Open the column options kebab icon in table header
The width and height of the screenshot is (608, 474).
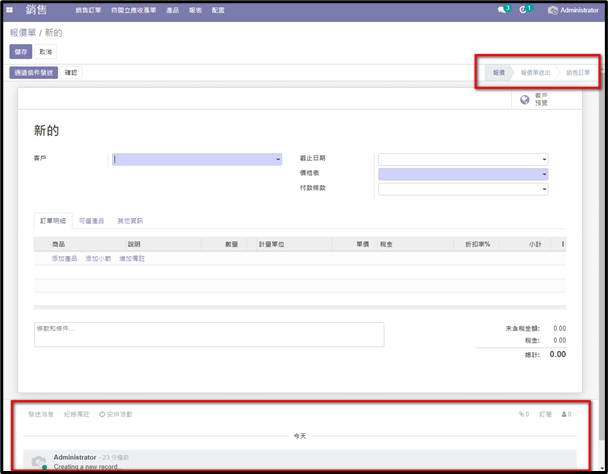pyautogui.click(x=563, y=244)
